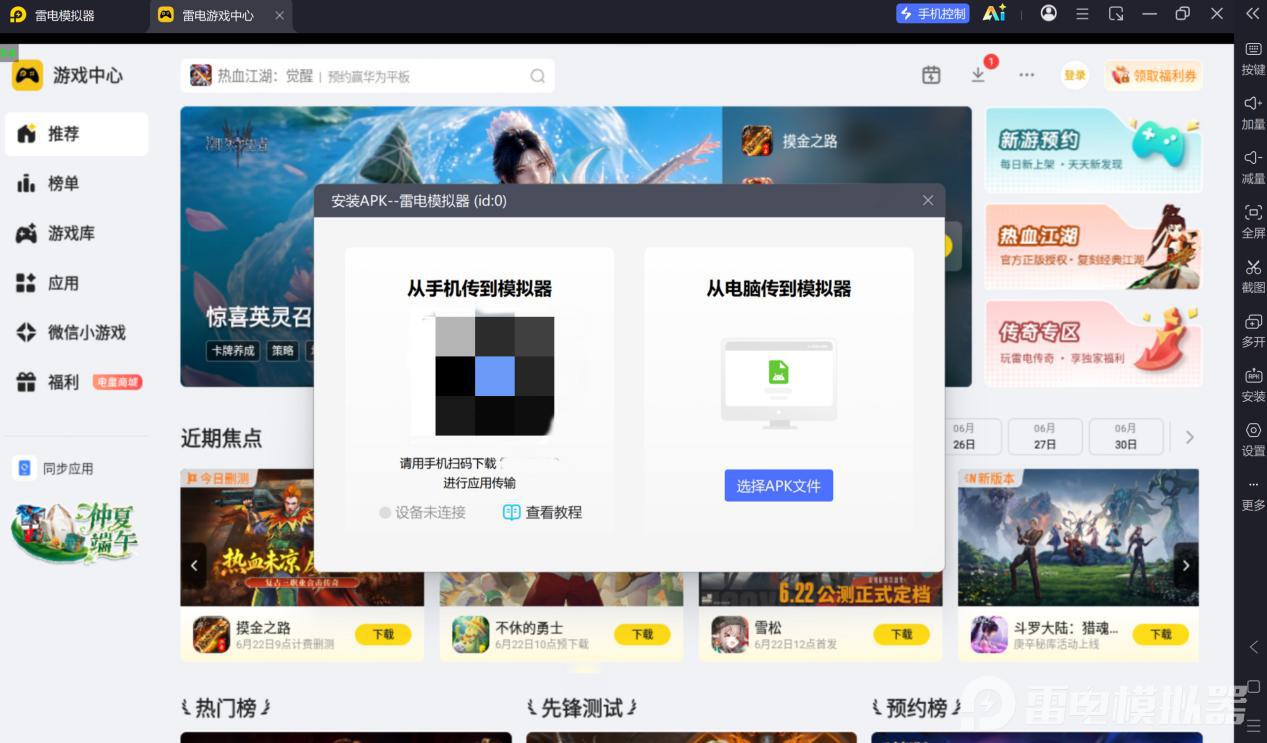Open the 传奇专区 promo card
The width and height of the screenshot is (1267, 743).
1093,344
